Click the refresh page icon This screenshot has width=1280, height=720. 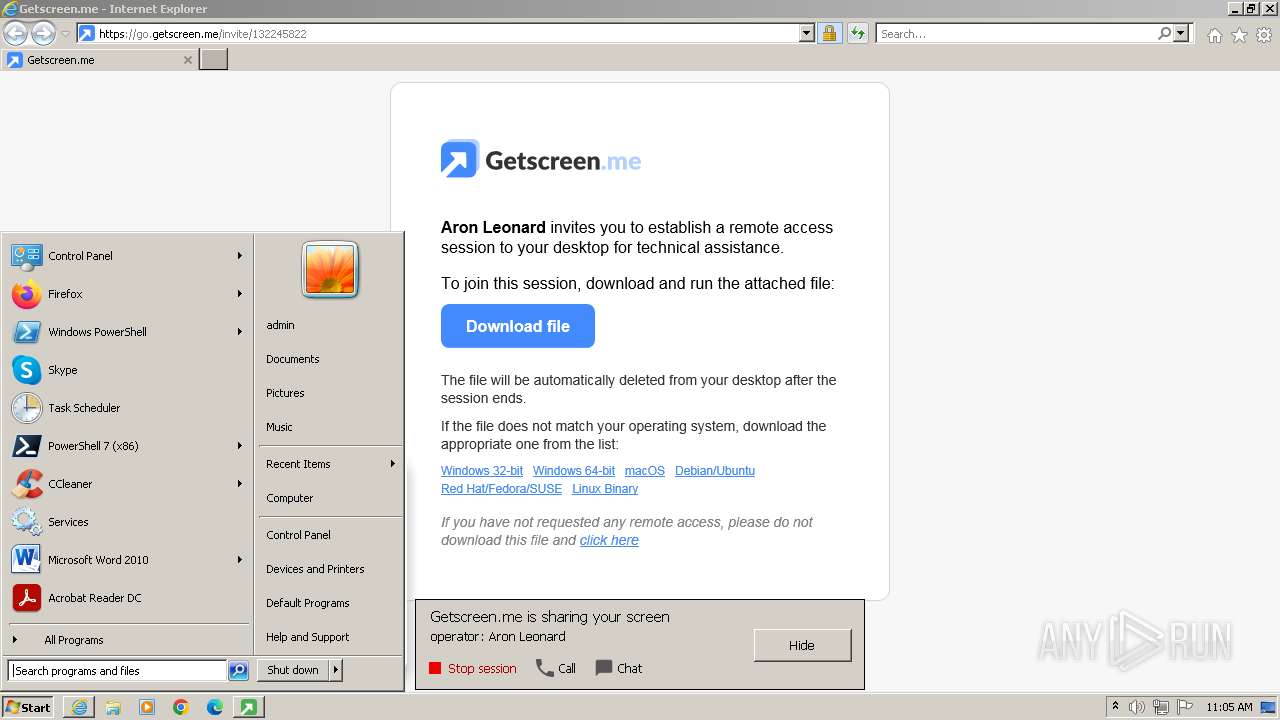(x=857, y=34)
